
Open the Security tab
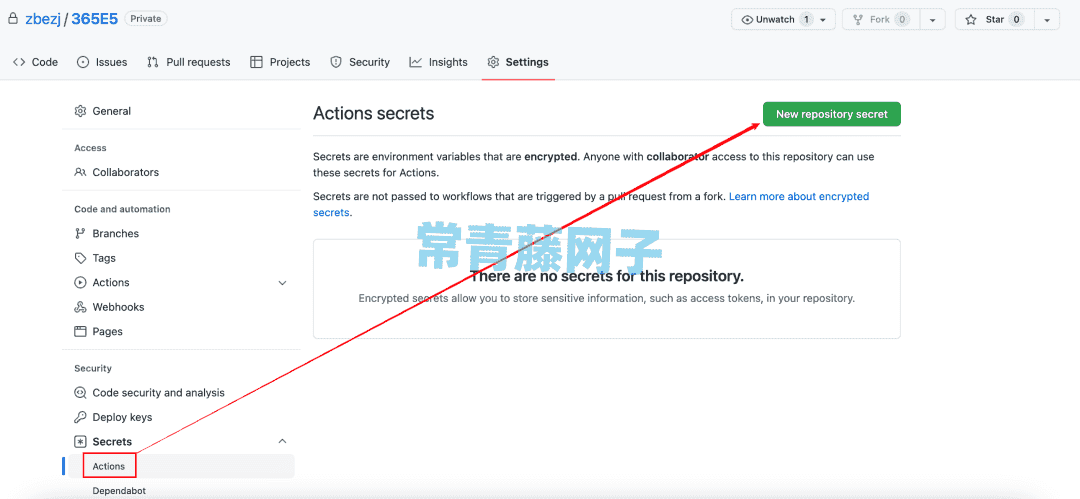tap(360, 62)
